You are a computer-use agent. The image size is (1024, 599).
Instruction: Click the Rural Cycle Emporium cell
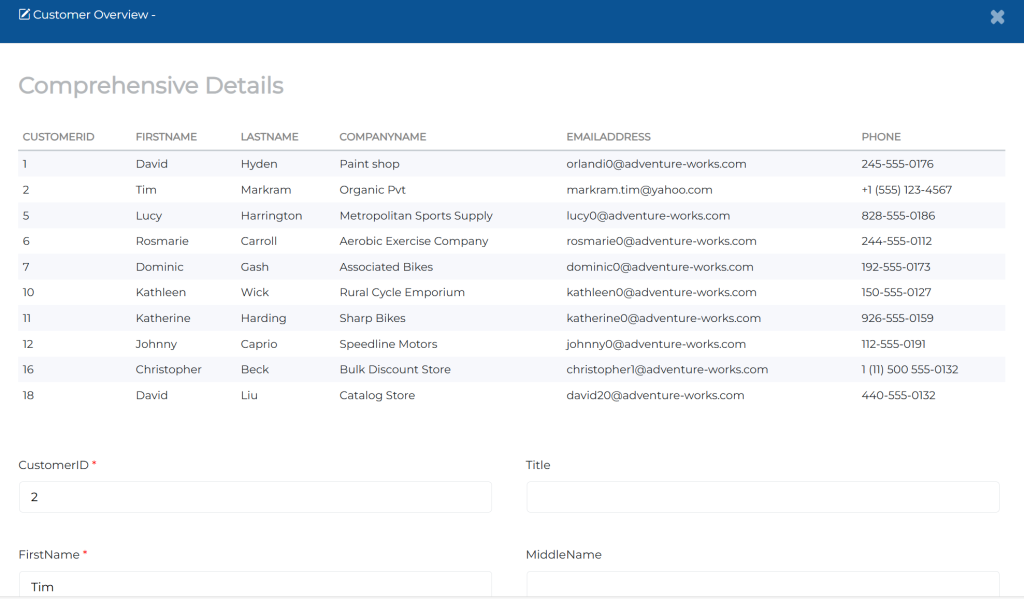tap(402, 293)
